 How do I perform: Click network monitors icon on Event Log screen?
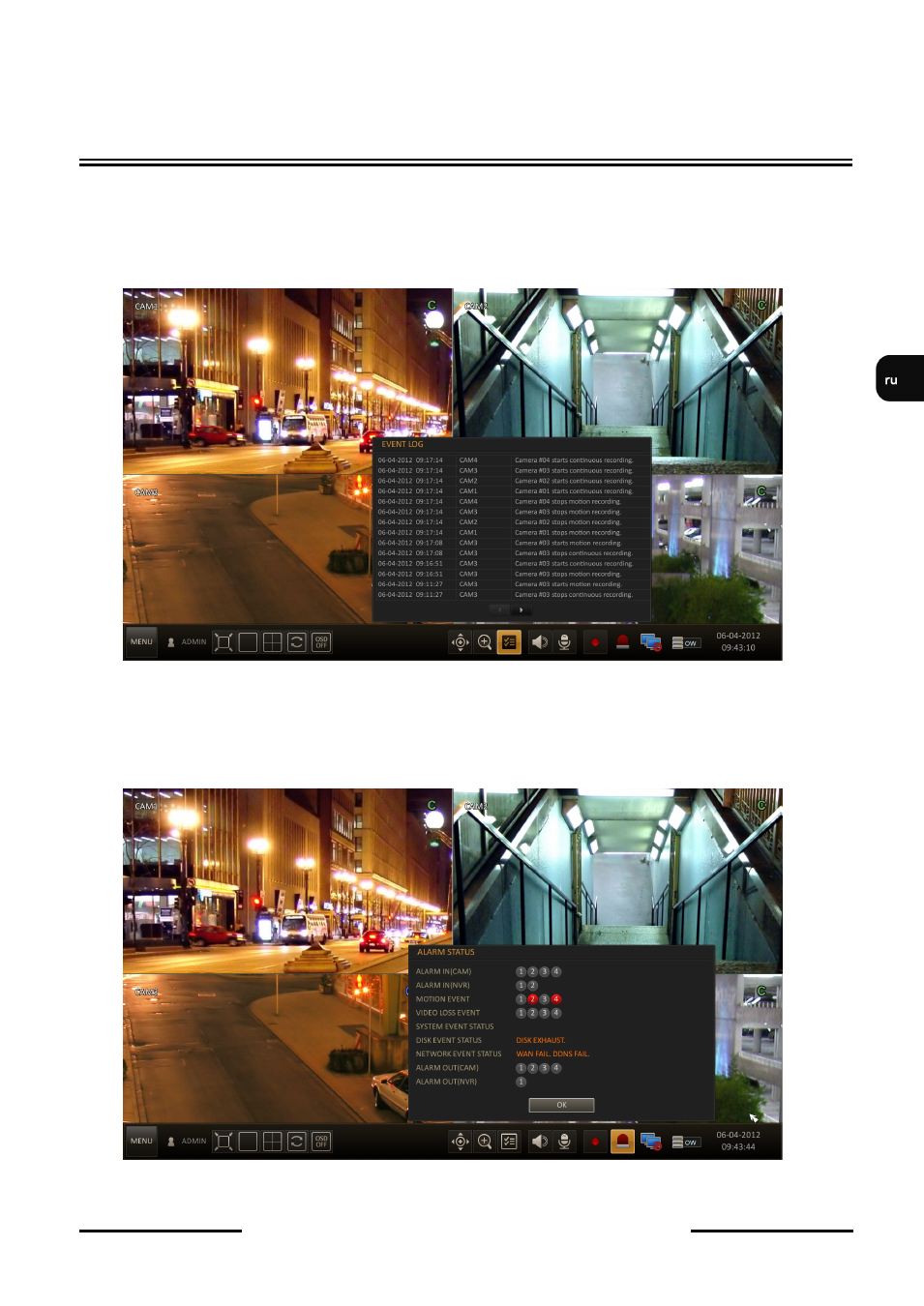point(651,642)
